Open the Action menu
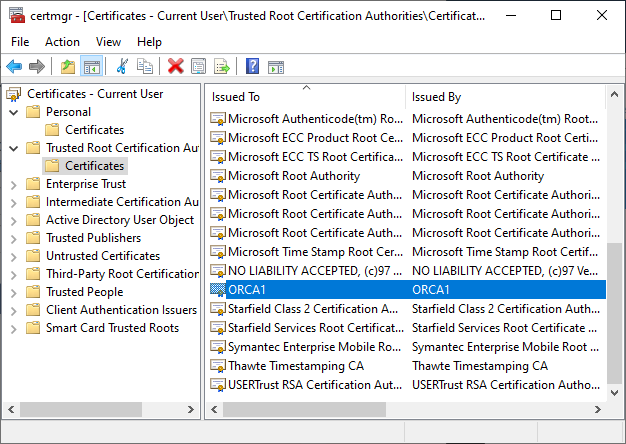Screen dimensions: 626x444 click(62, 42)
